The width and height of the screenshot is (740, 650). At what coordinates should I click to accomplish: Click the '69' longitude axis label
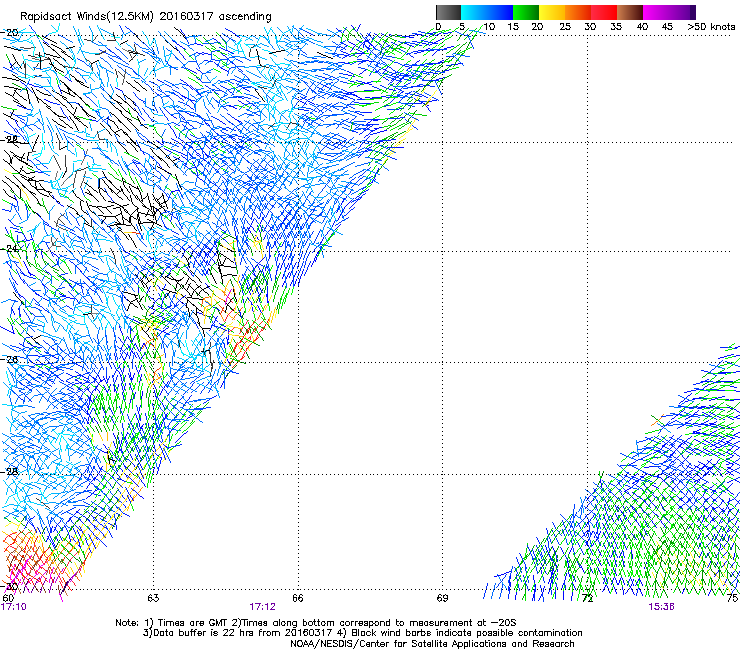[x=442, y=598]
